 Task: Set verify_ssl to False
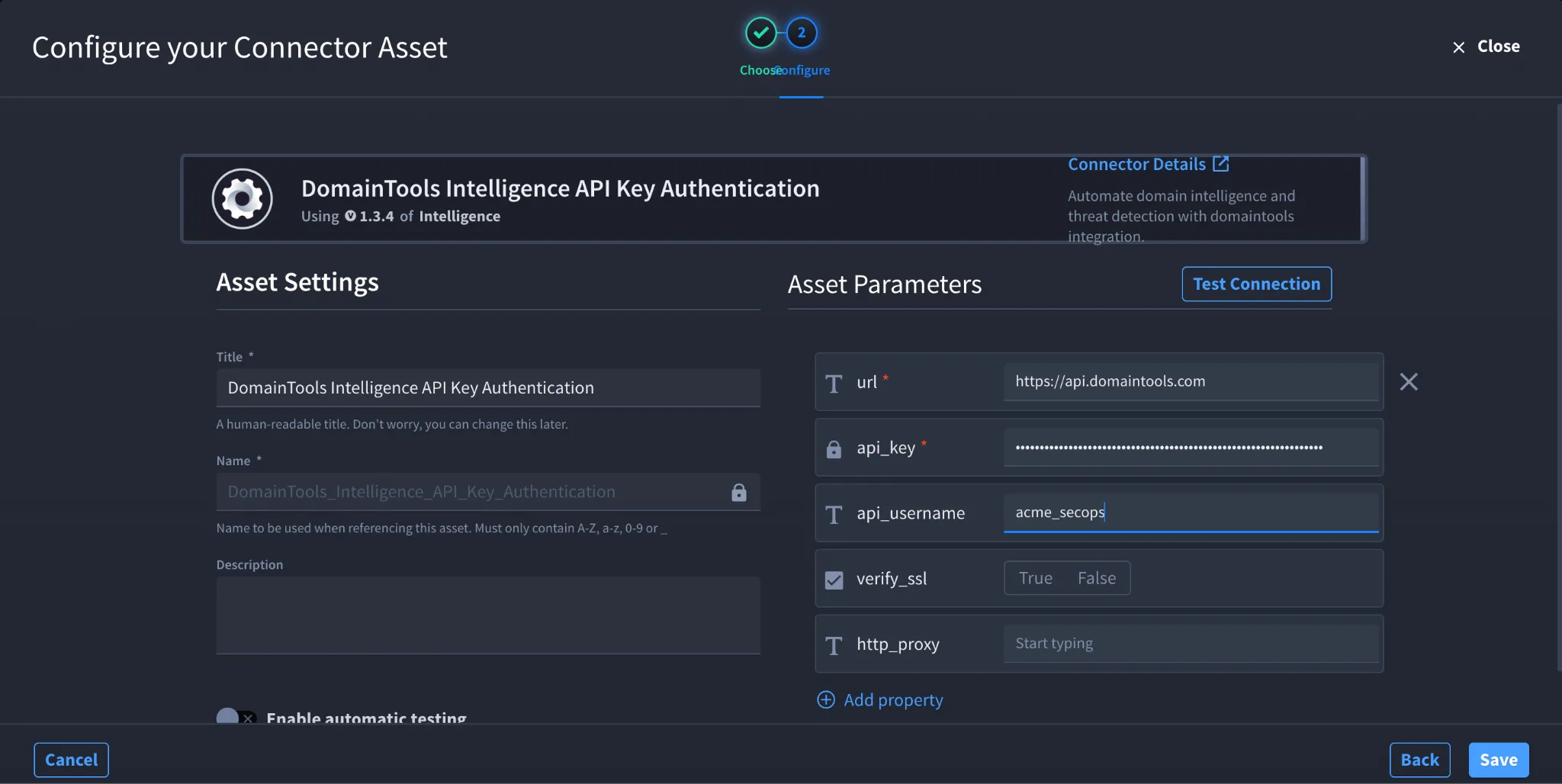1096,578
